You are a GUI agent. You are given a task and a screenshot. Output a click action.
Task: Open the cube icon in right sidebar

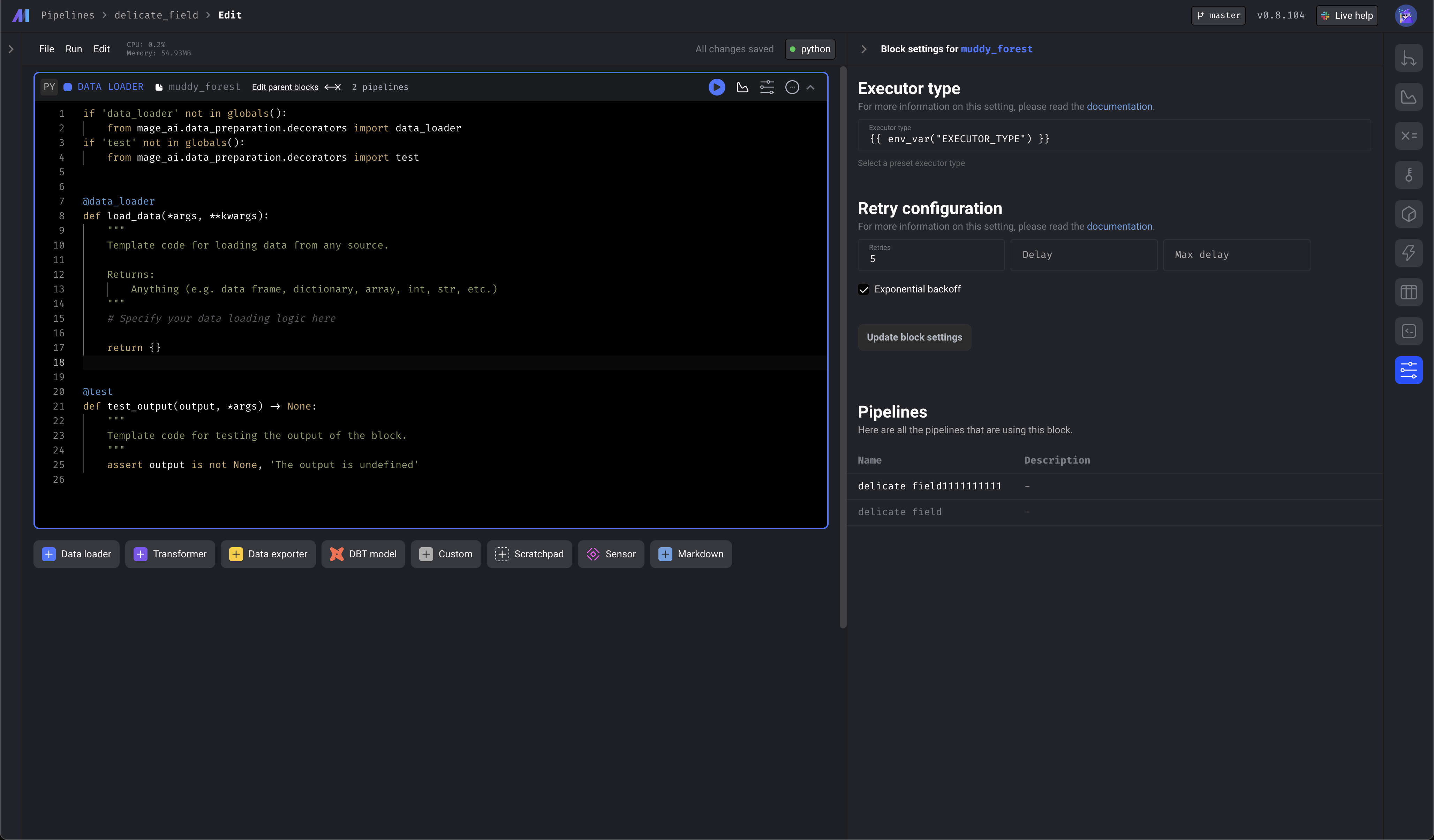pos(1409,214)
